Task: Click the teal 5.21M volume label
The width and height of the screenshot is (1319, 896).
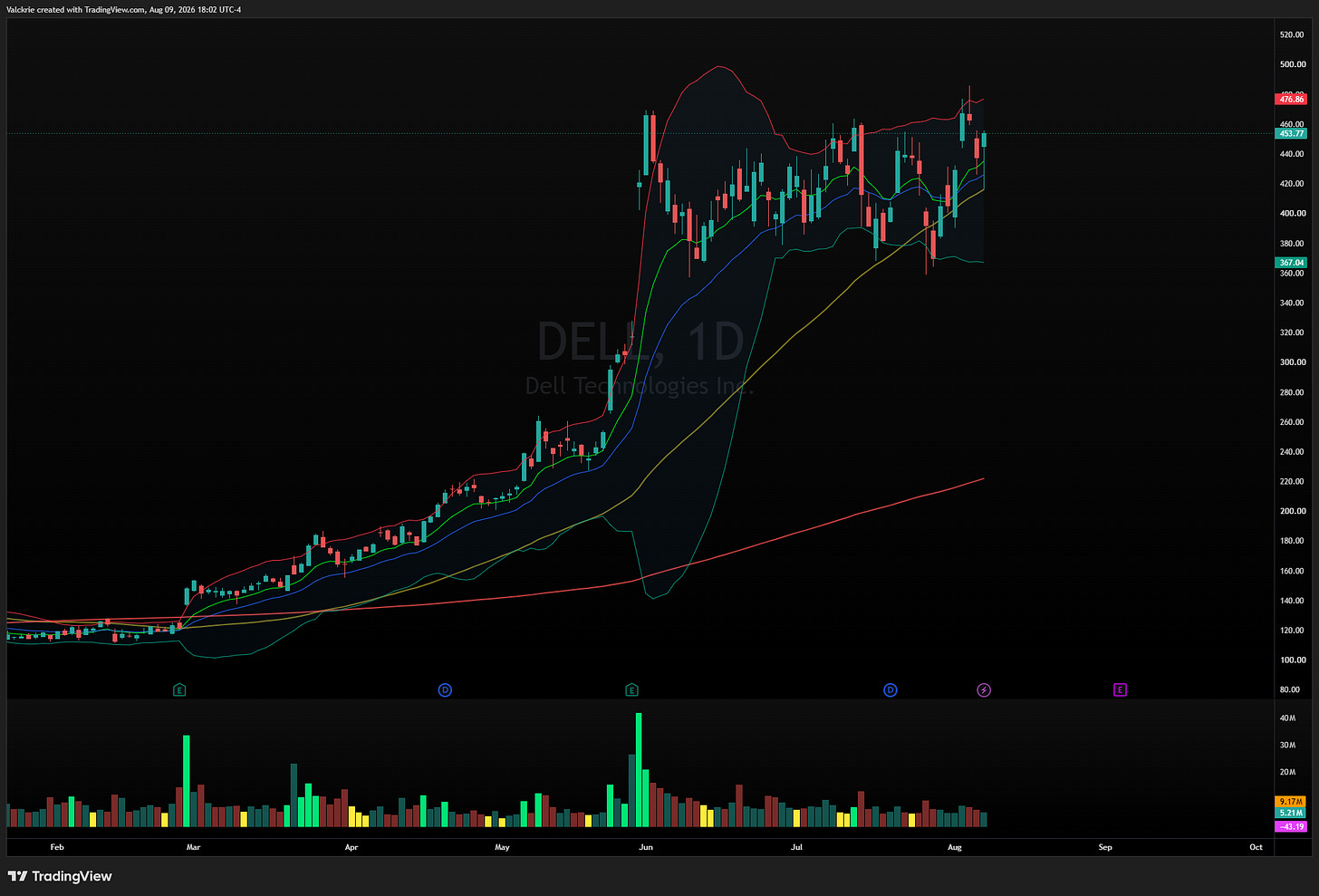Action: (x=1291, y=814)
